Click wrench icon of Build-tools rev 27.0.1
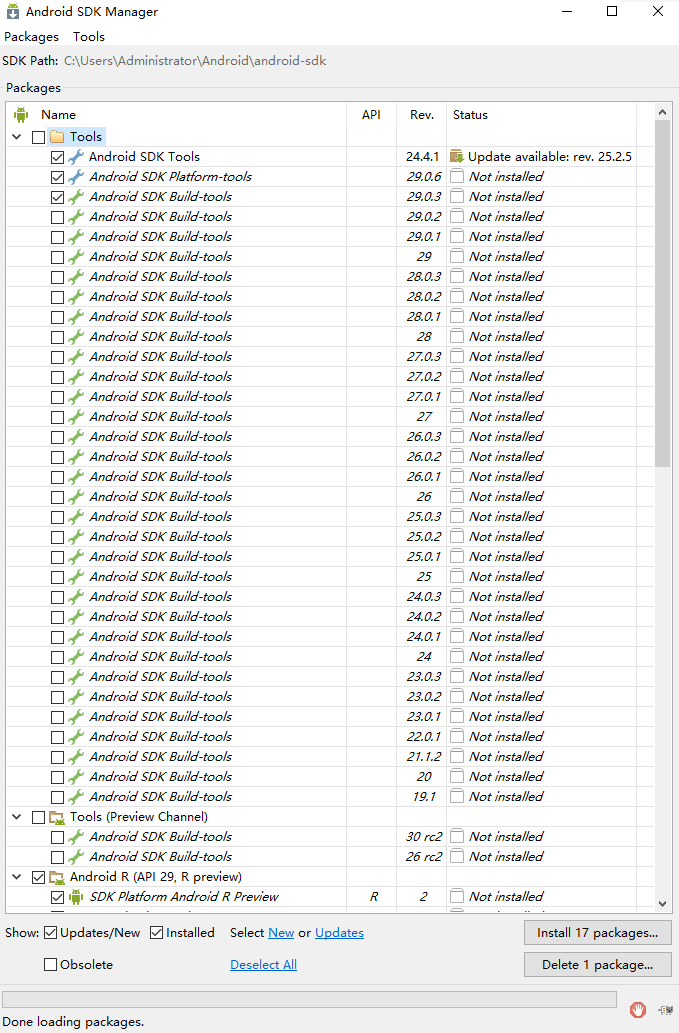Image resolution: width=679 pixels, height=1033 pixels. (76, 397)
